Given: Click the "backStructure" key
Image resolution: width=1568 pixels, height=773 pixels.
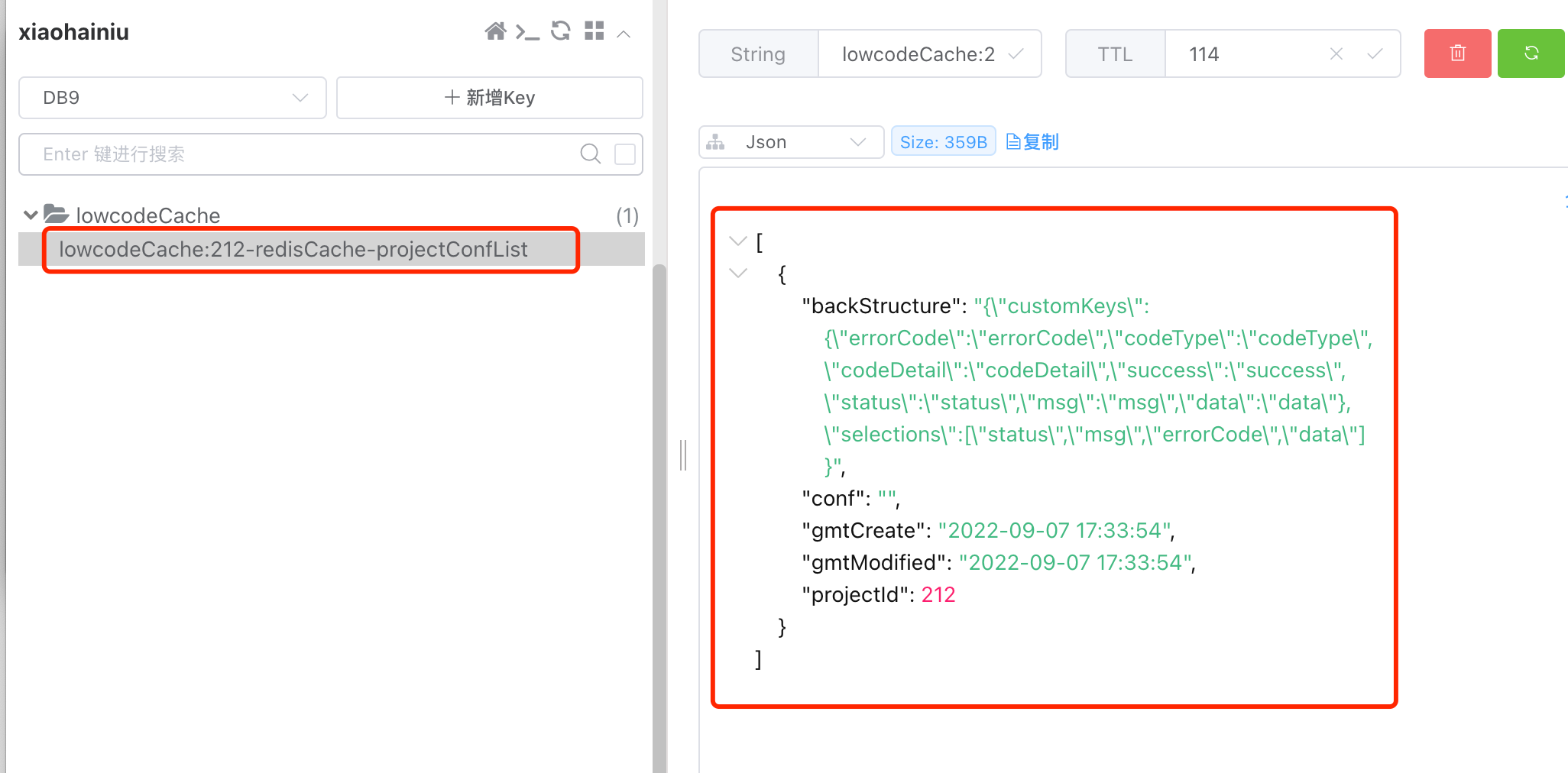Looking at the screenshot, I should click(x=881, y=306).
